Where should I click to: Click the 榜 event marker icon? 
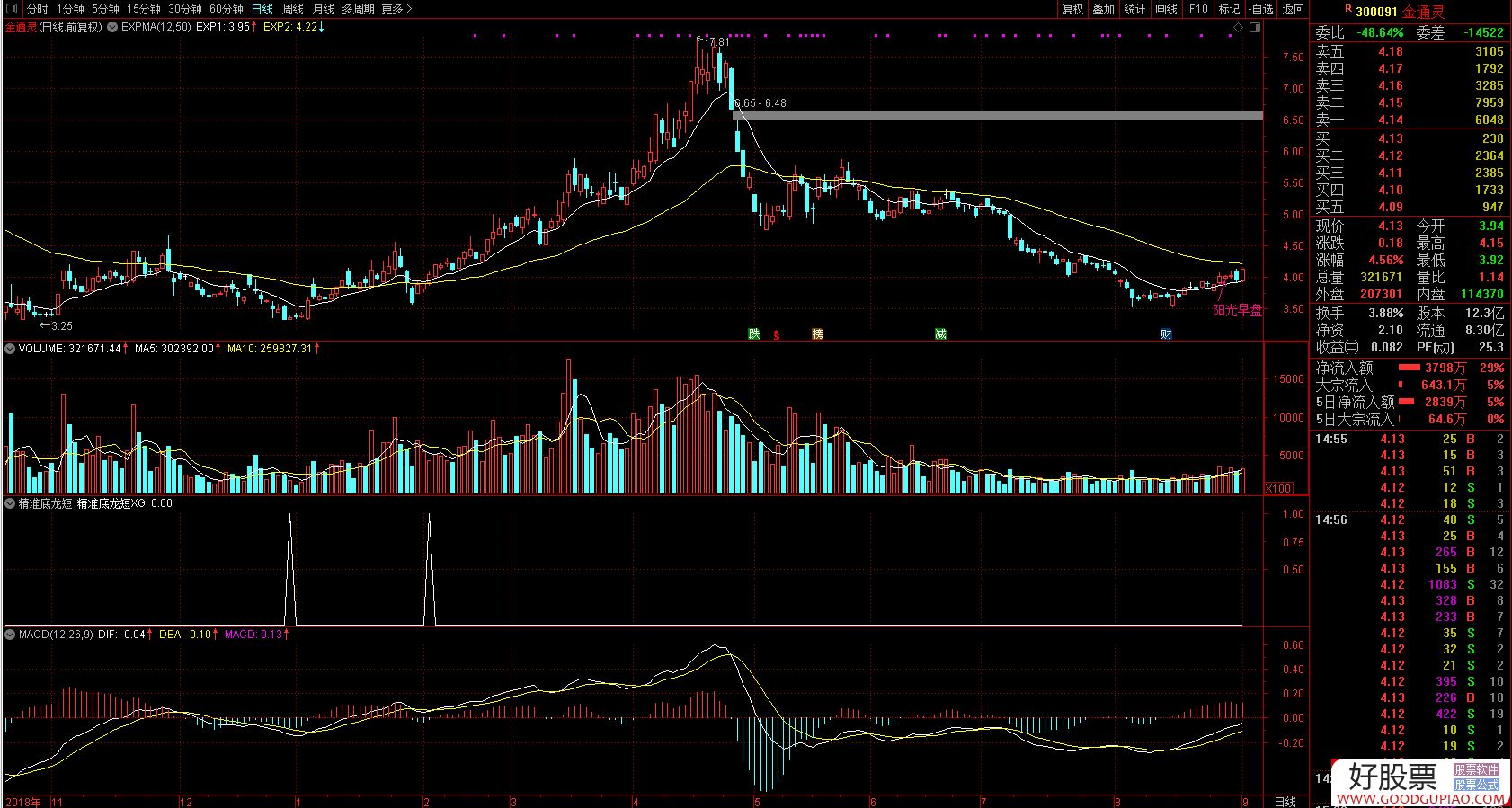coord(817,333)
